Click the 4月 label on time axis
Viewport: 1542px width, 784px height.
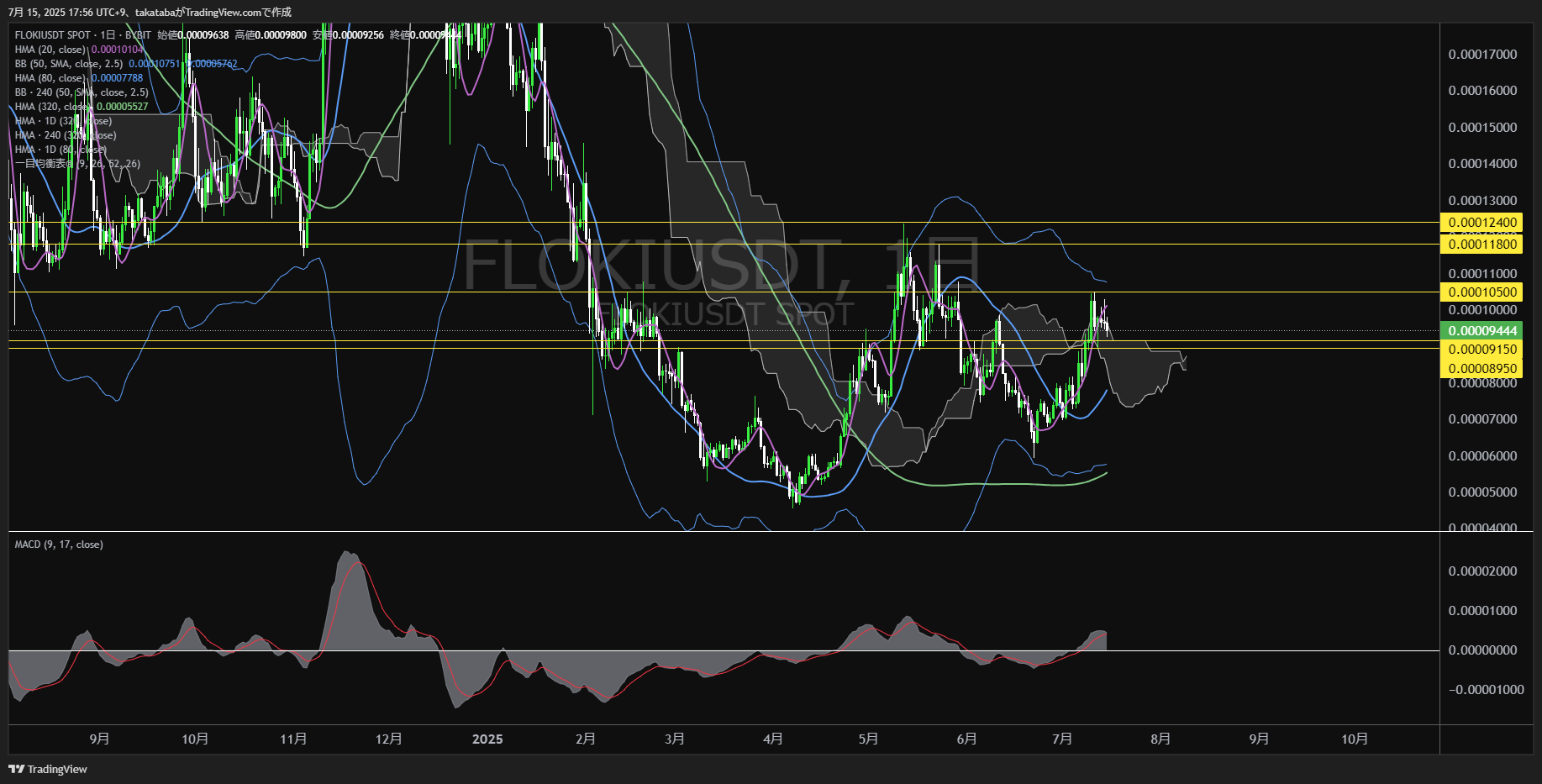point(773,739)
